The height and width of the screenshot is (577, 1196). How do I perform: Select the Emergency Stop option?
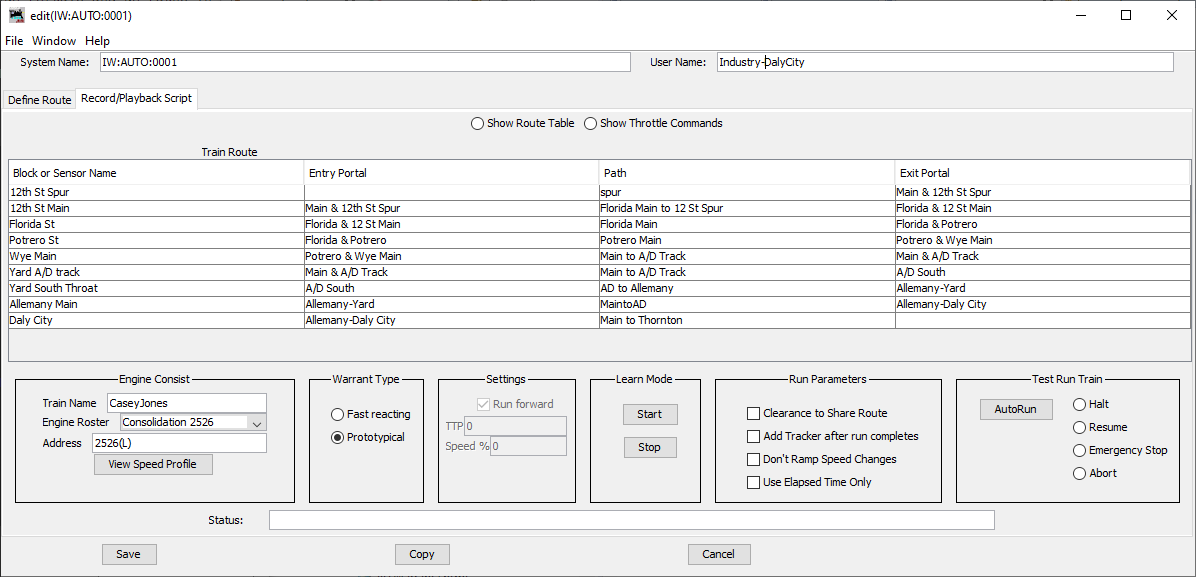1079,450
